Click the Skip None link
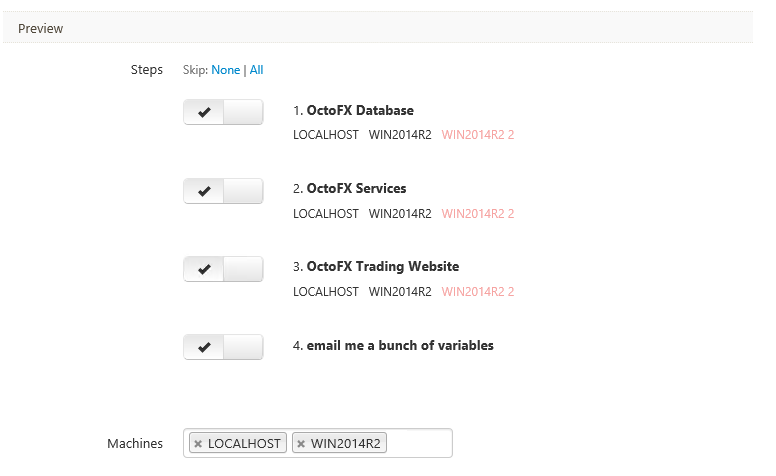This screenshot has height=476, width=776. [226, 70]
